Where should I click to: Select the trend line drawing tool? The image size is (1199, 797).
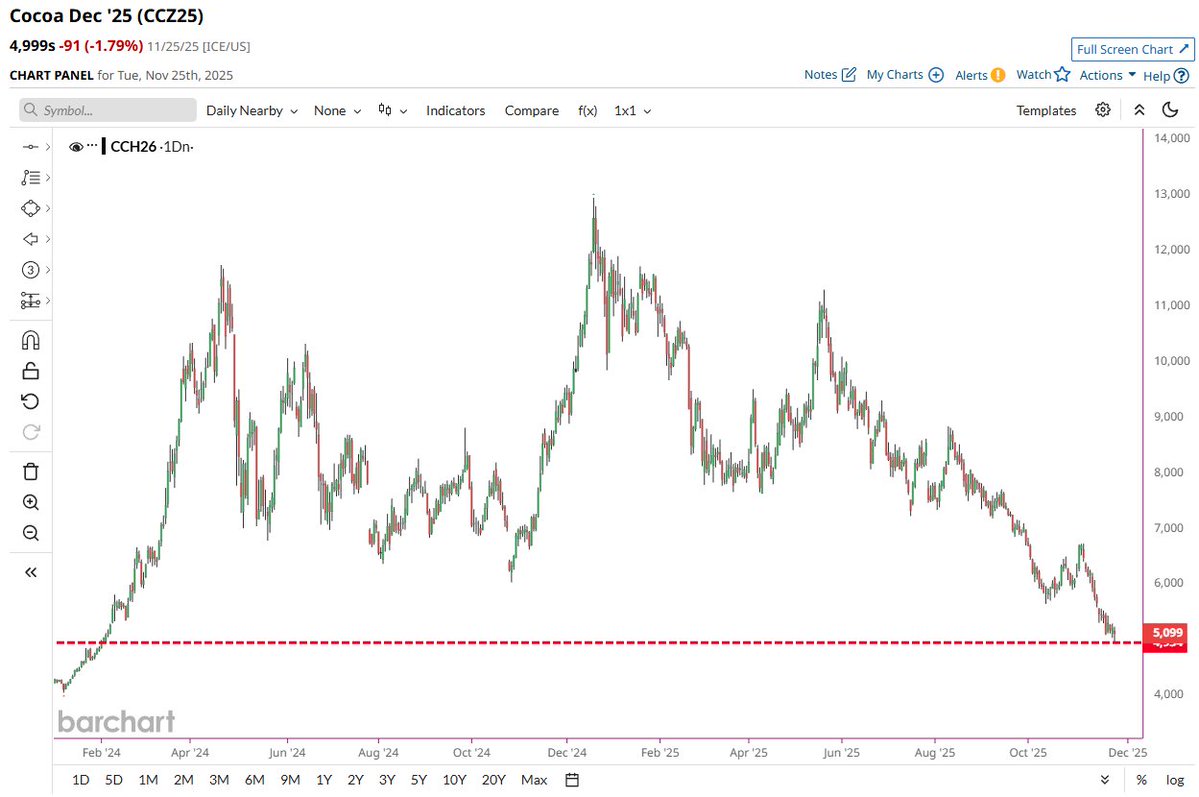[x=30, y=146]
